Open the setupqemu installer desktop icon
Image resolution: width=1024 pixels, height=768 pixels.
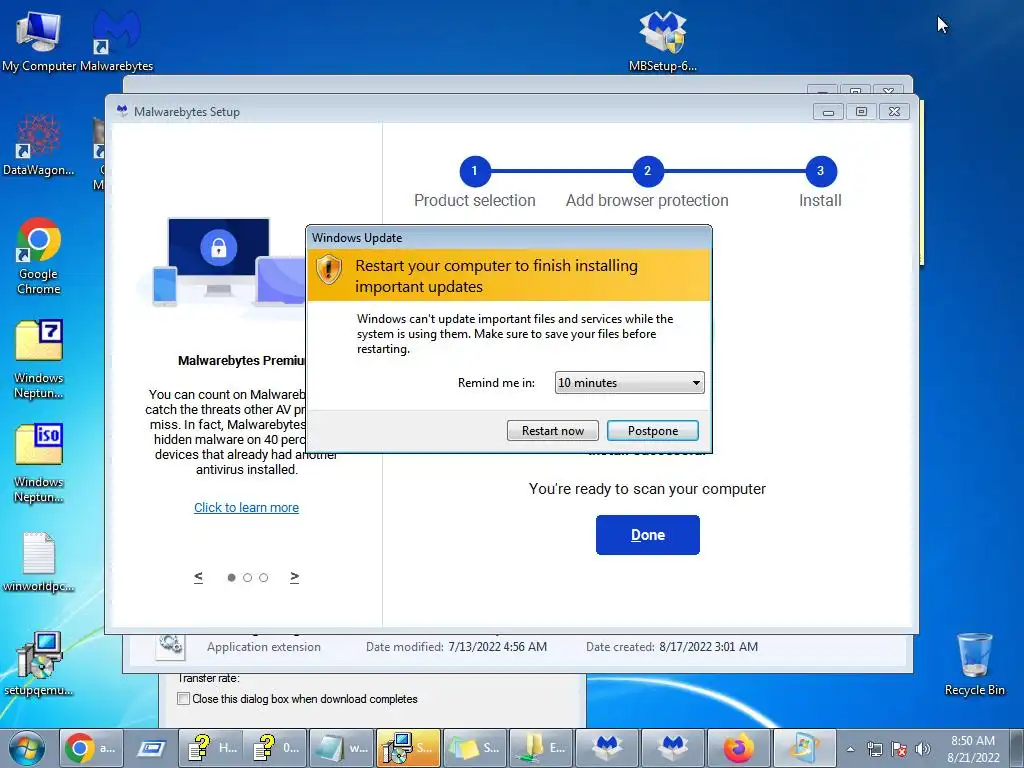click(x=39, y=663)
